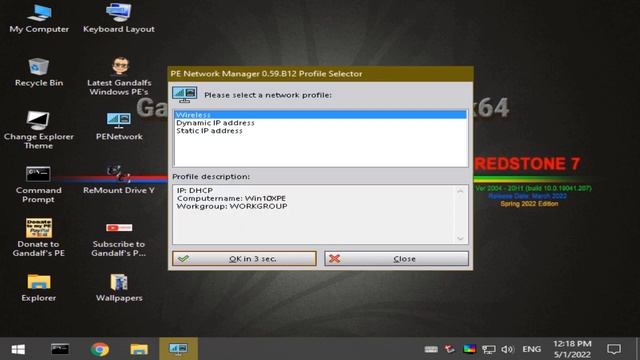Click the network tray icon
Image resolution: width=640 pixels, height=360 pixels.
pos(489,349)
